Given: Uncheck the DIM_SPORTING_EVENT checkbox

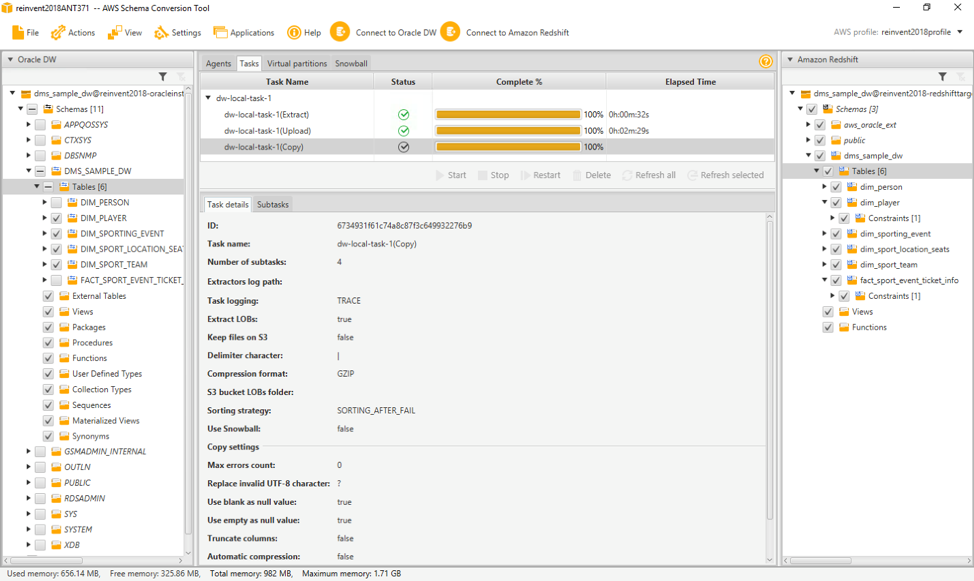Looking at the screenshot, I should pos(56,234).
